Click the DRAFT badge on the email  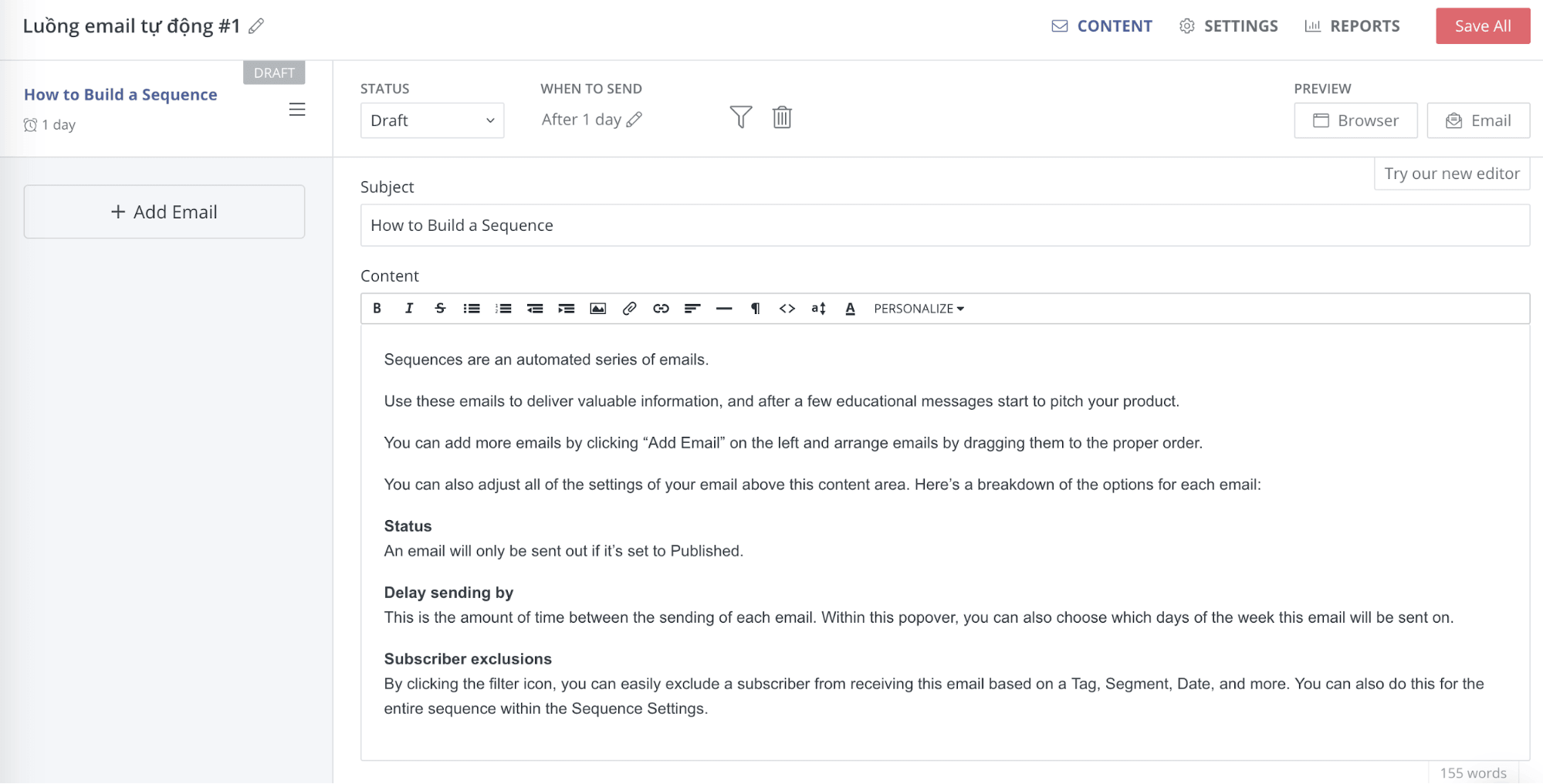274,73
